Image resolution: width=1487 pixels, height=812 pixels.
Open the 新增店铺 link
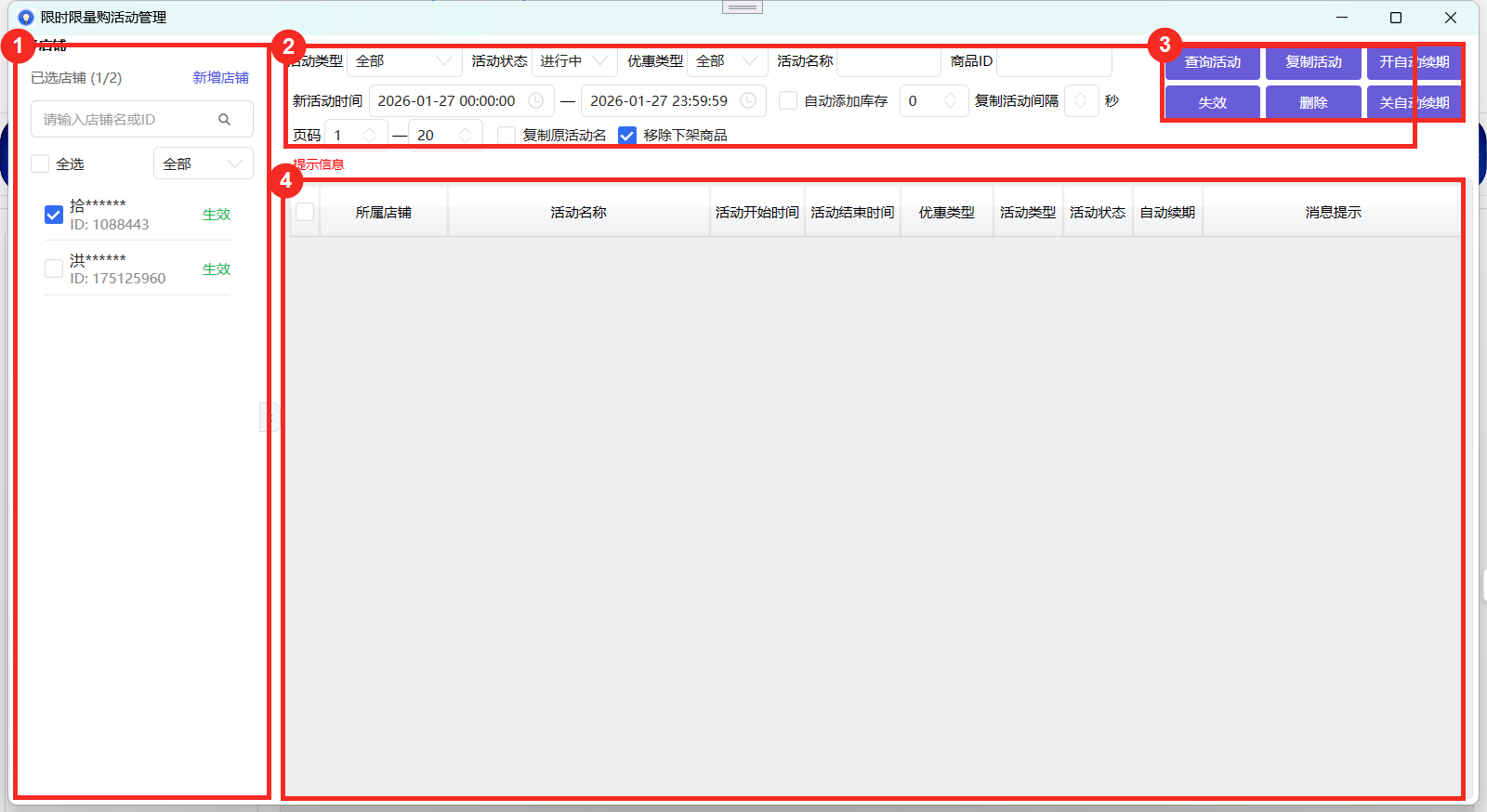tap(220, 78)
